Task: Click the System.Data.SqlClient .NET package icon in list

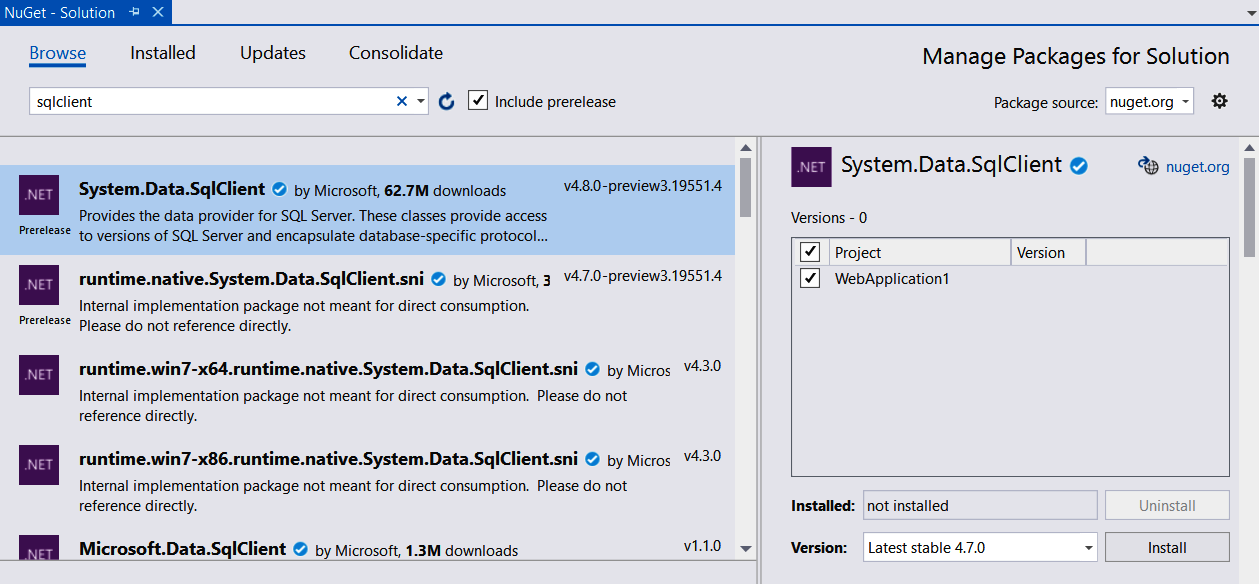Action: 39,195
